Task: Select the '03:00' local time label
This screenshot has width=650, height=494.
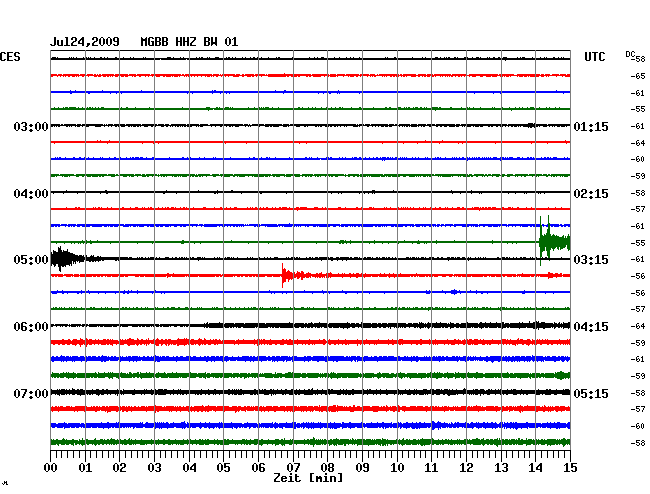Action: 31,126
